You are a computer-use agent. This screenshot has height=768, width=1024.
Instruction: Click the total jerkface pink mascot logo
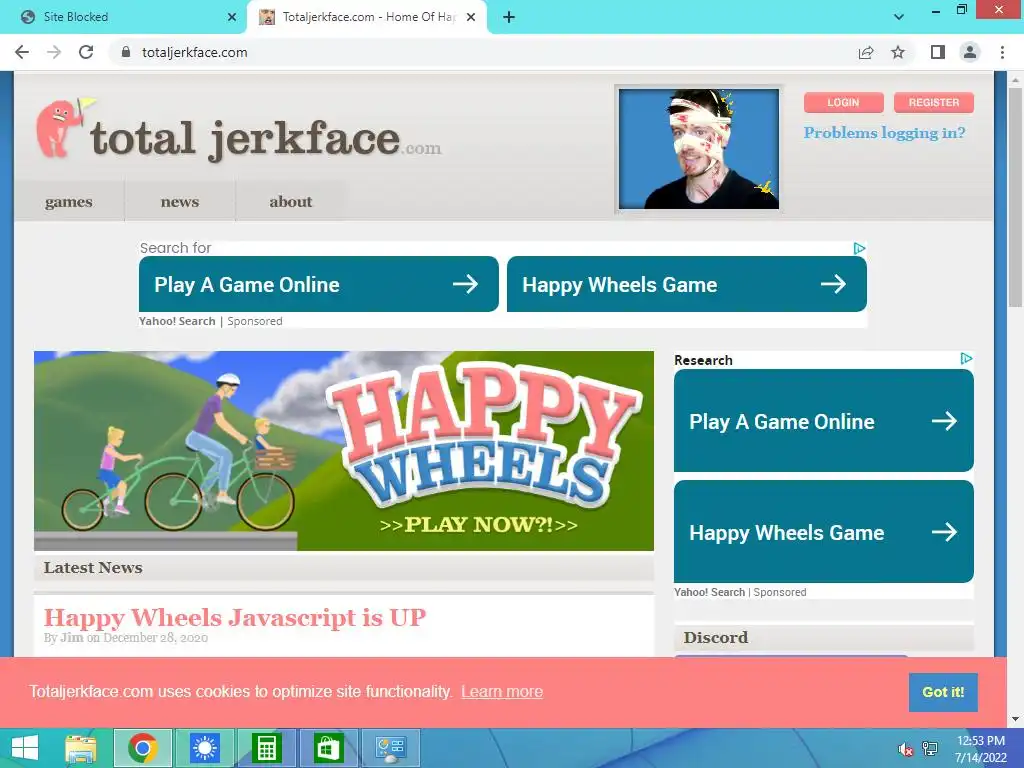click(63, 128)
